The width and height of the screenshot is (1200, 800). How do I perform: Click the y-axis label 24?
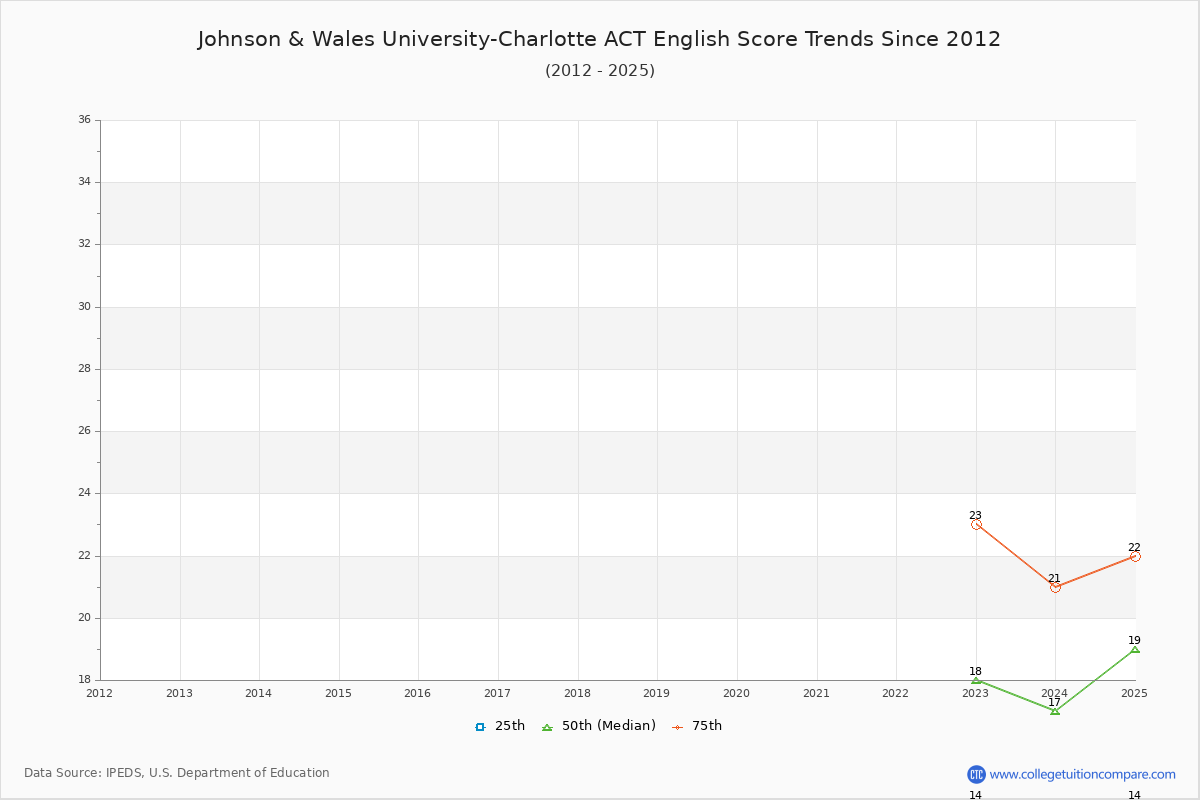point(84,493)
